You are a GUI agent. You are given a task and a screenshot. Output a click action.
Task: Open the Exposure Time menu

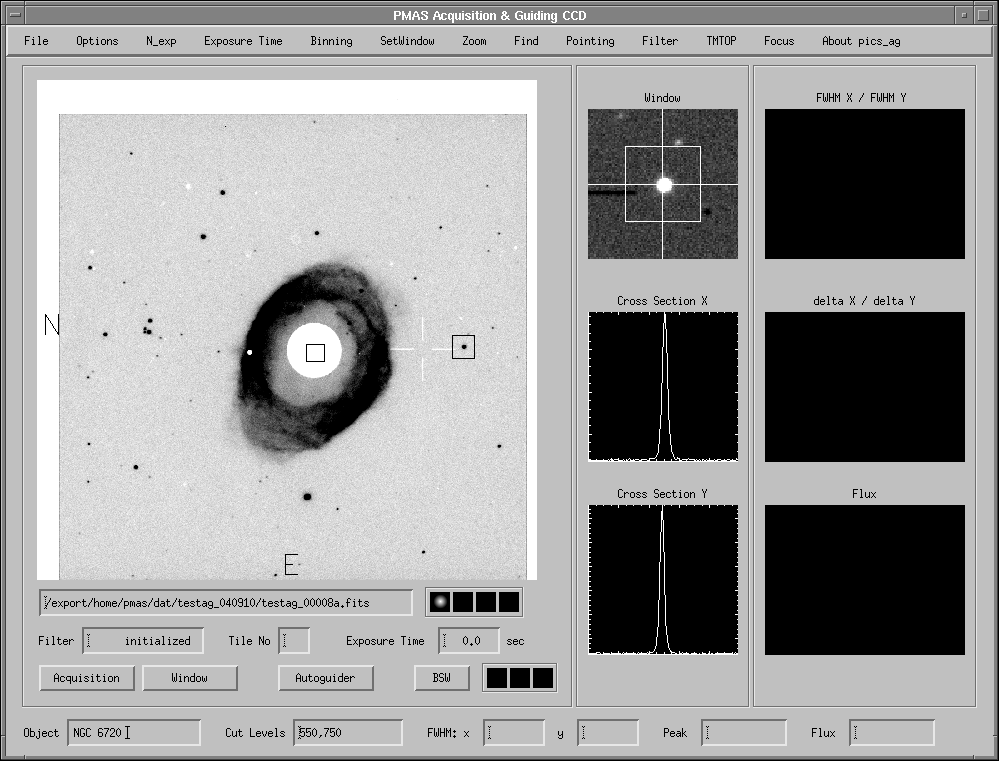point(243,41)
